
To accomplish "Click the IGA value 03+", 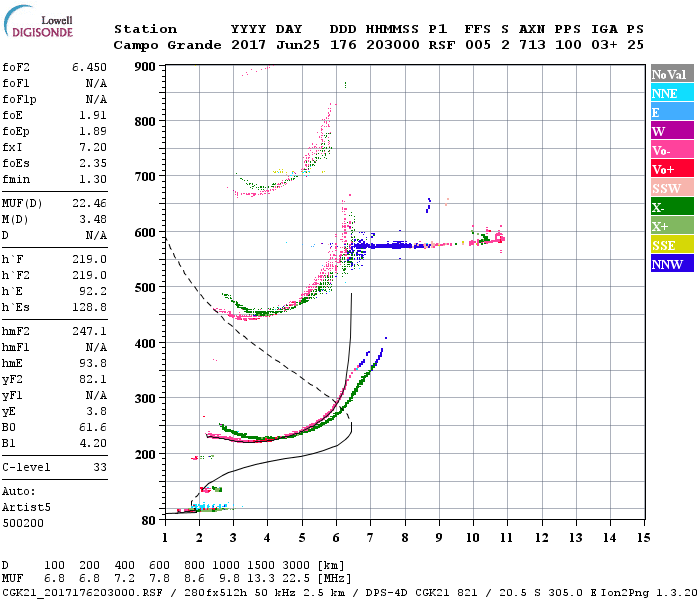I will pos(604,45).
